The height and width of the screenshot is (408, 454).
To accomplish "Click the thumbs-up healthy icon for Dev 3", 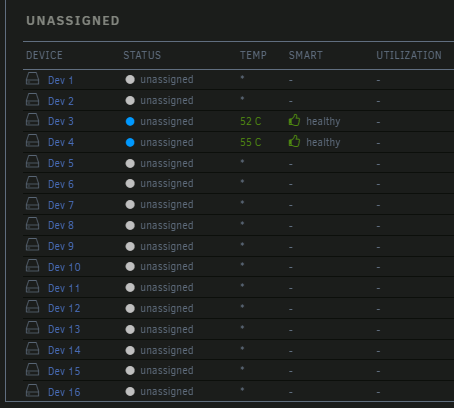I will [294, 120].
